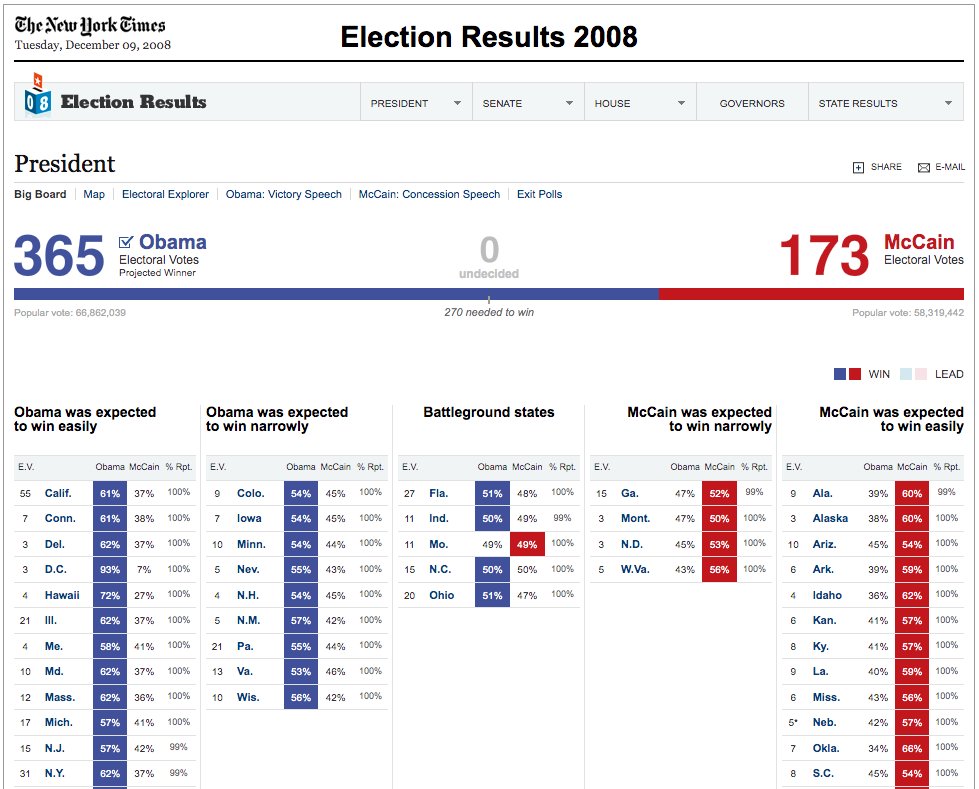The height and width of the screenshot is (789, 979).
Task: Open the Conn. state results
Action: pos(60,518)
